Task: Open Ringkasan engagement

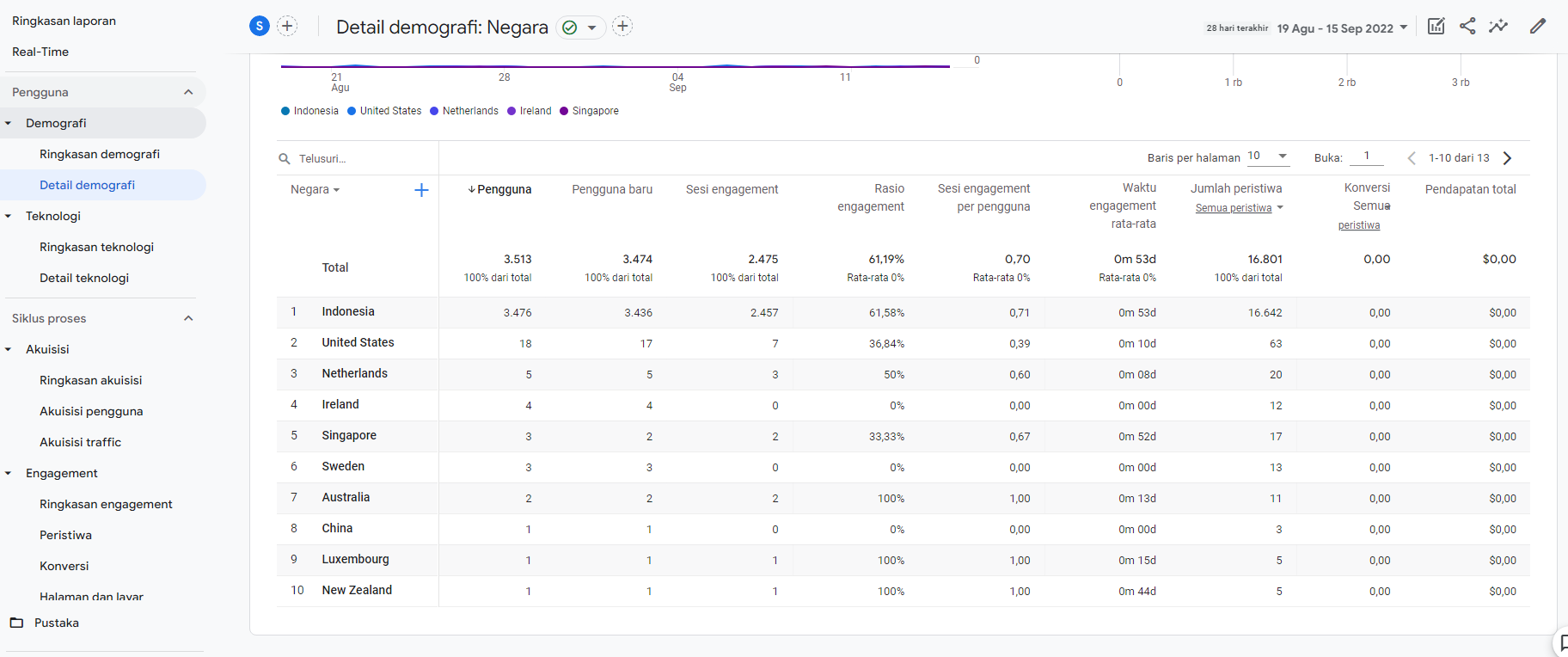Action: point(106,504)
